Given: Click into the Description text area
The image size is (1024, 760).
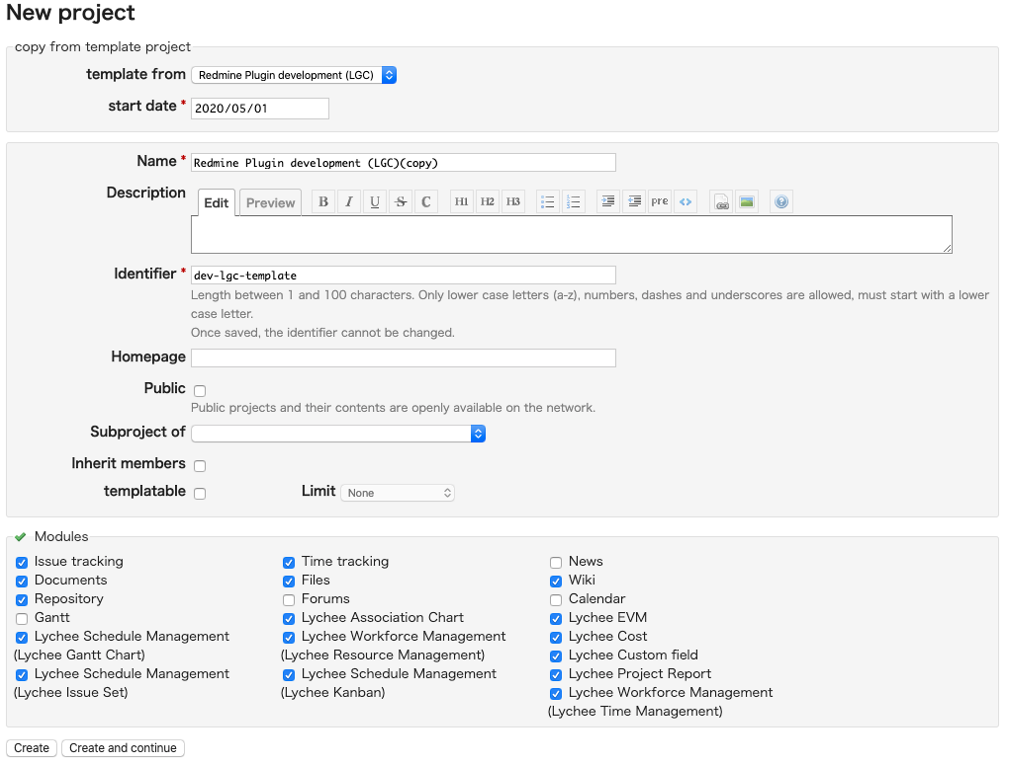Looking at the screenshot, I should (571, 234).
